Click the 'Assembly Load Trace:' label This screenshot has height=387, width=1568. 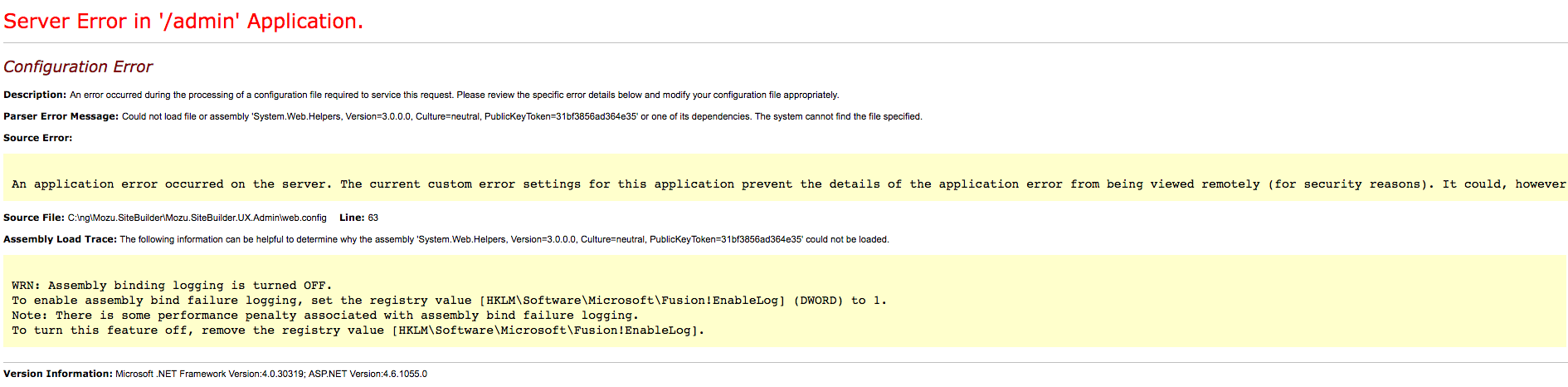coord(60,239)
